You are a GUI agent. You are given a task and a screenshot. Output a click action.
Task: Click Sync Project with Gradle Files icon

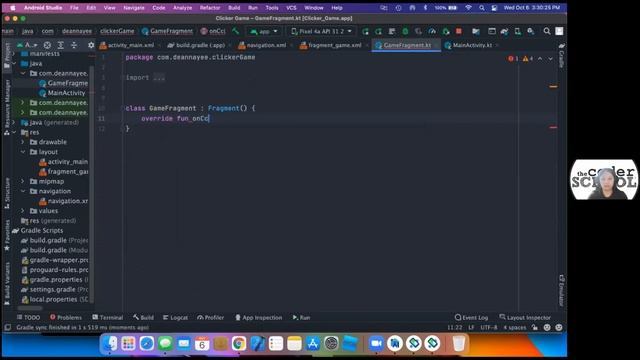pyautogui.click(x=504, y=31)
